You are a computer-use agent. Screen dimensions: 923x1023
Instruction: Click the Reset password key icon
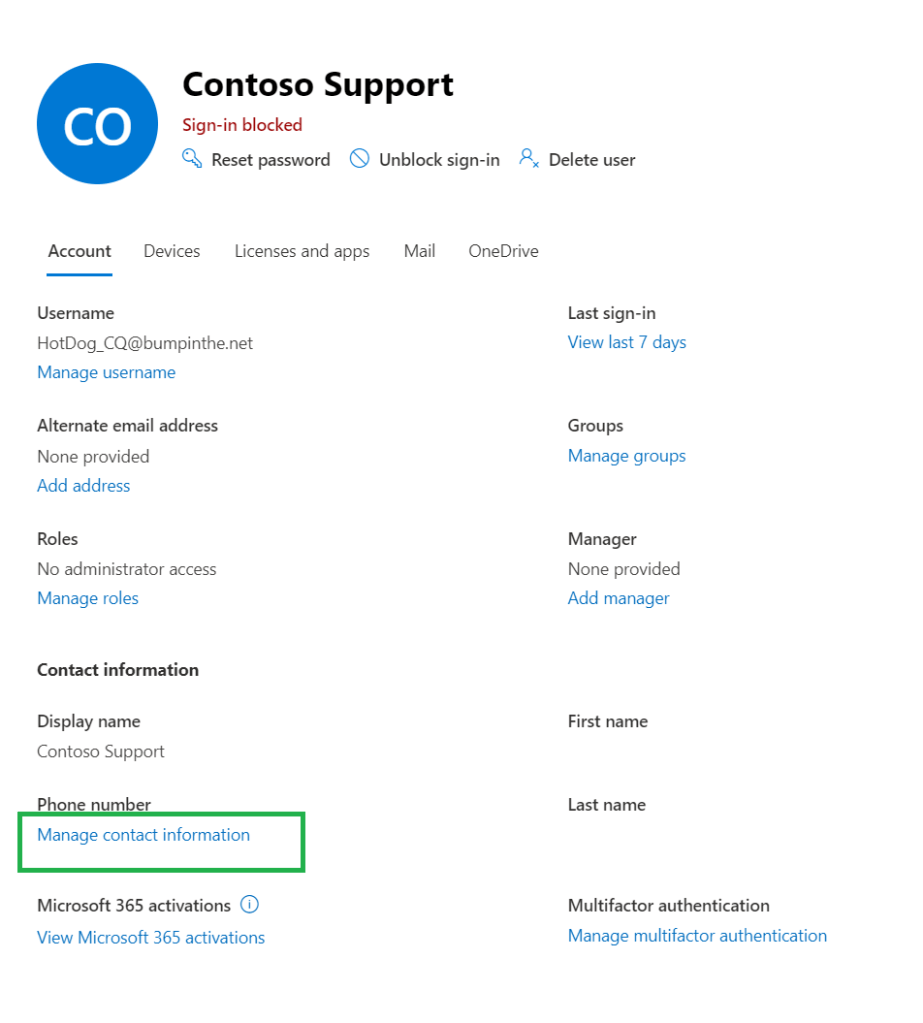pyautogui.click(x=192, y=159)
